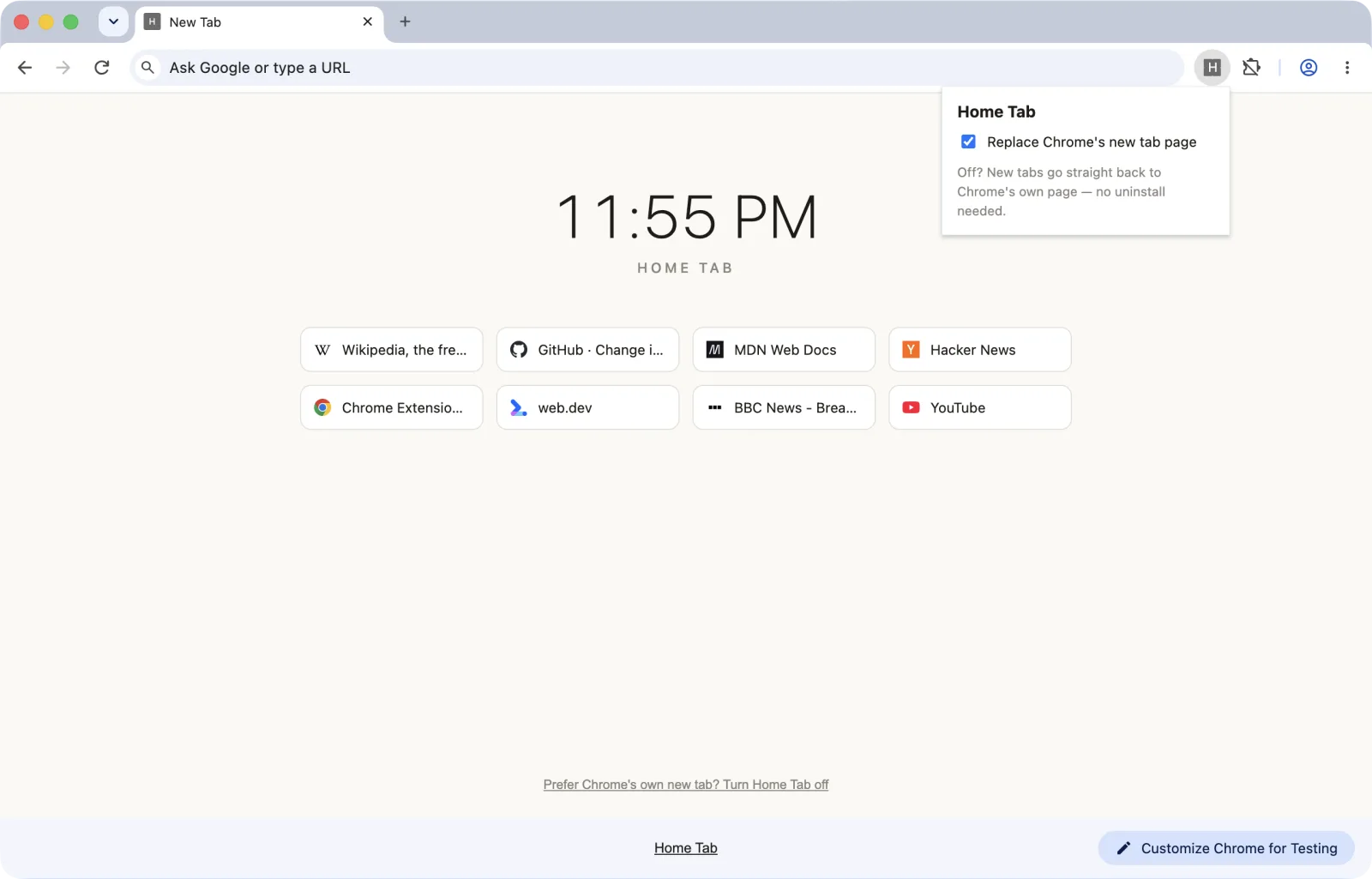Image resolution: width=1372 pixels, height=879 pixels.
Task: Open the Chrome profile icon
Action: [x=1308, y=68]
